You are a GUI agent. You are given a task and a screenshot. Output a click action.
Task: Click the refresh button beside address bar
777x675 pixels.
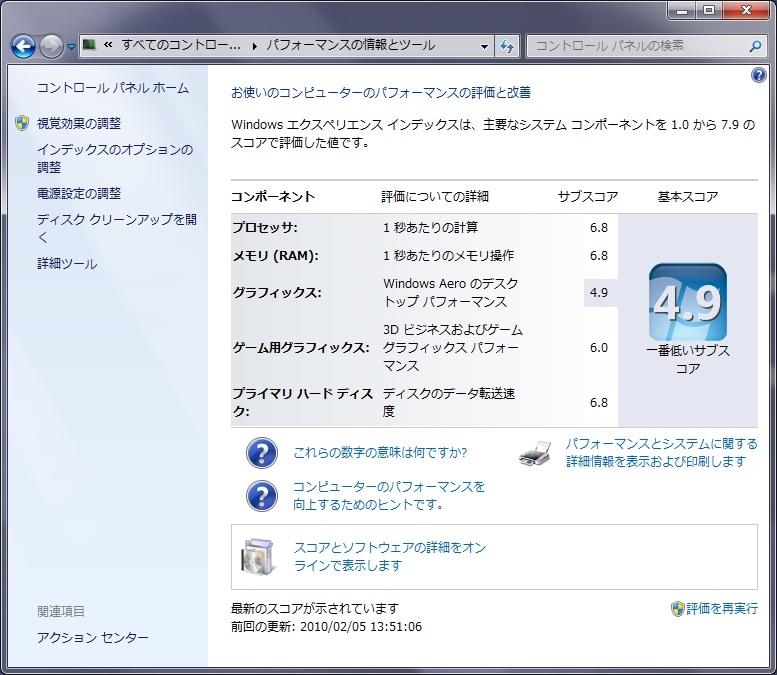(508, 46)
